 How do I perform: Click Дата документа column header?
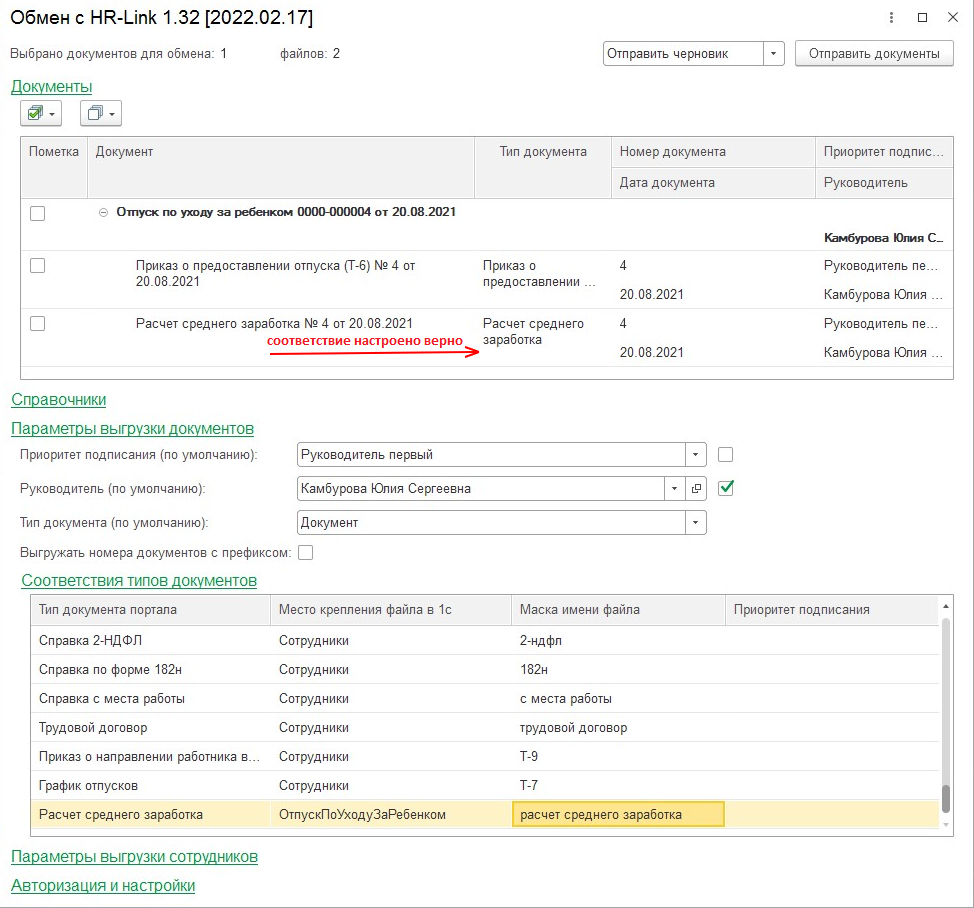(x=713, y=183)
